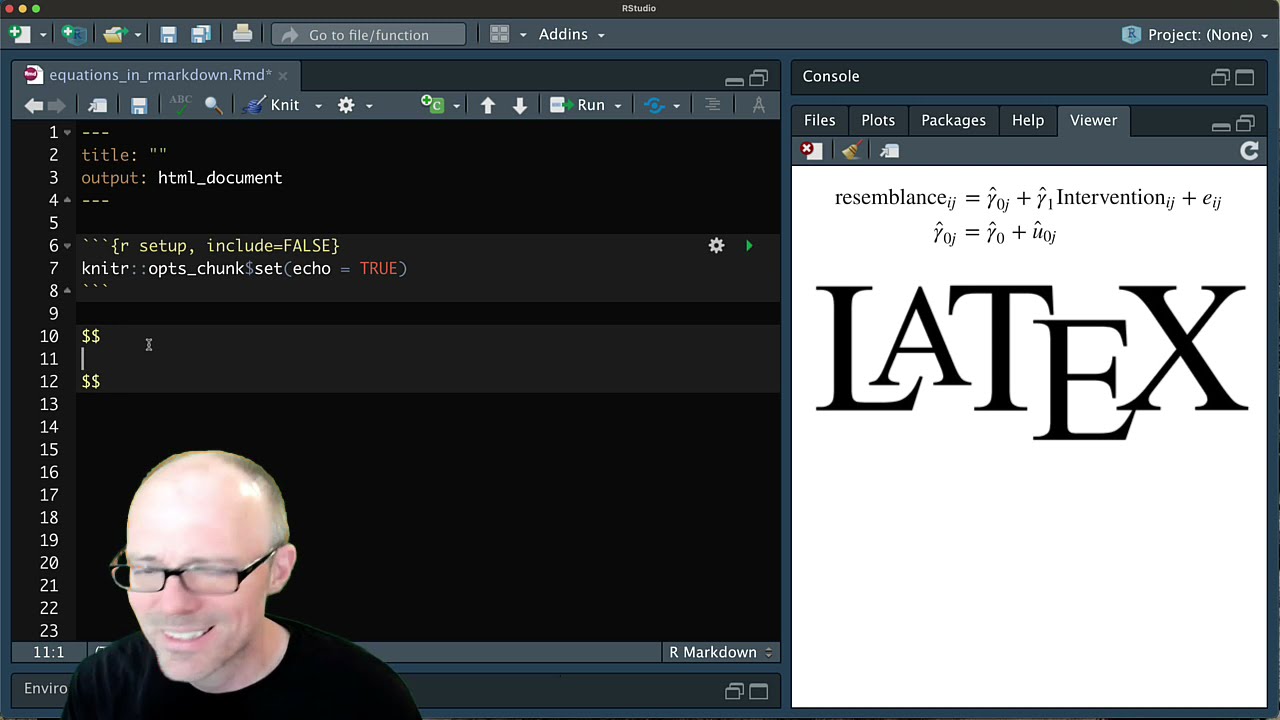Image resolution: width=1280 pixels, height=720 pixels.
Task: Click the spell check ABC icon
Action: click(x=180, y=104)
